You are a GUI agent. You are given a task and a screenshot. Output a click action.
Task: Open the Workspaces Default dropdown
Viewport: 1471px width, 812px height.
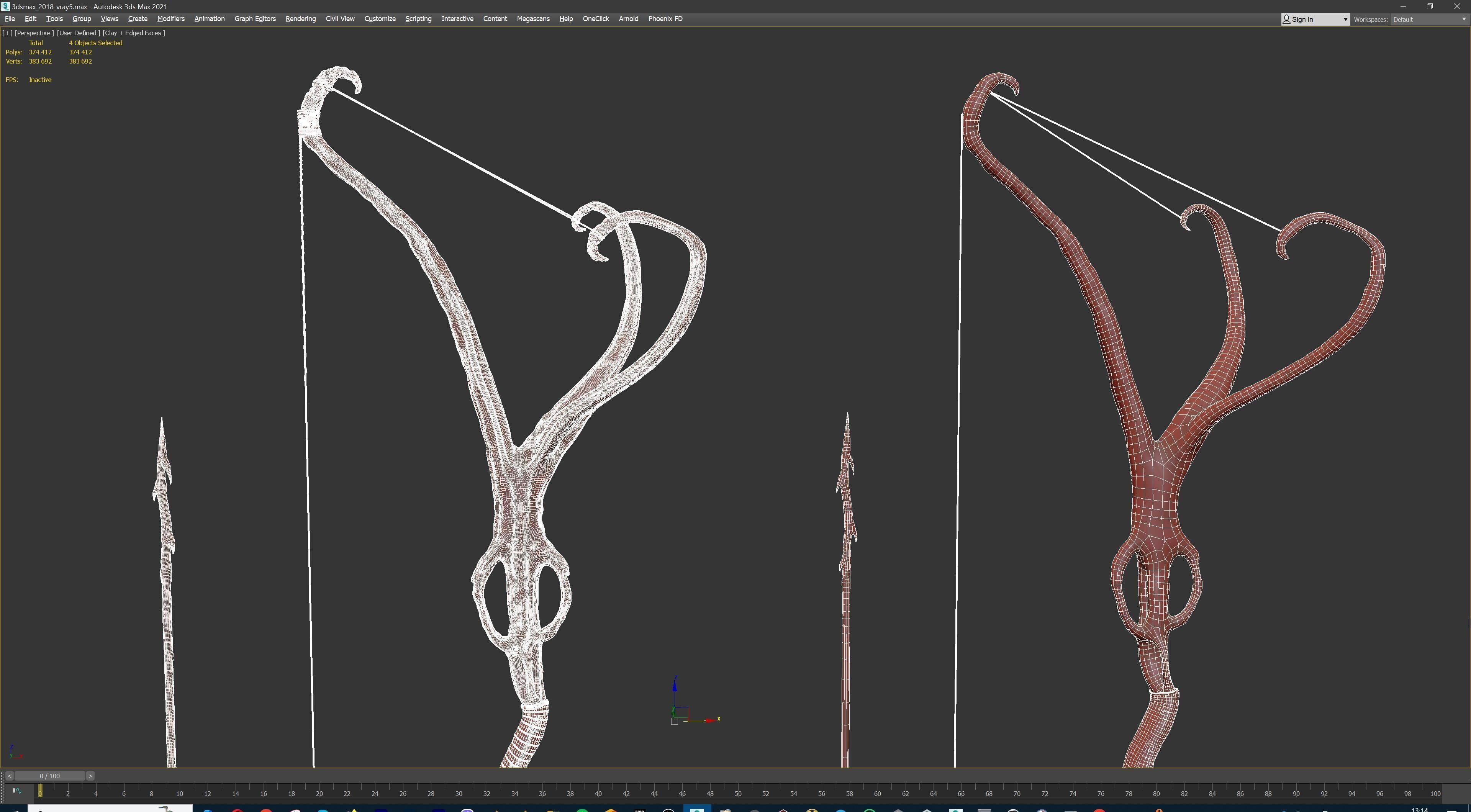tap(1428, 20)
